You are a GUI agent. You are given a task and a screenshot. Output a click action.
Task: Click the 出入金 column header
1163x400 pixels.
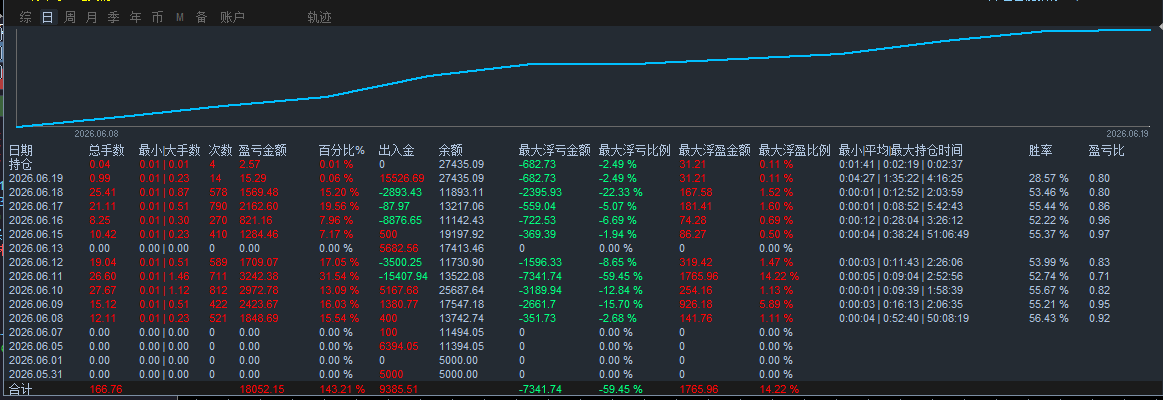click(398, 151)
